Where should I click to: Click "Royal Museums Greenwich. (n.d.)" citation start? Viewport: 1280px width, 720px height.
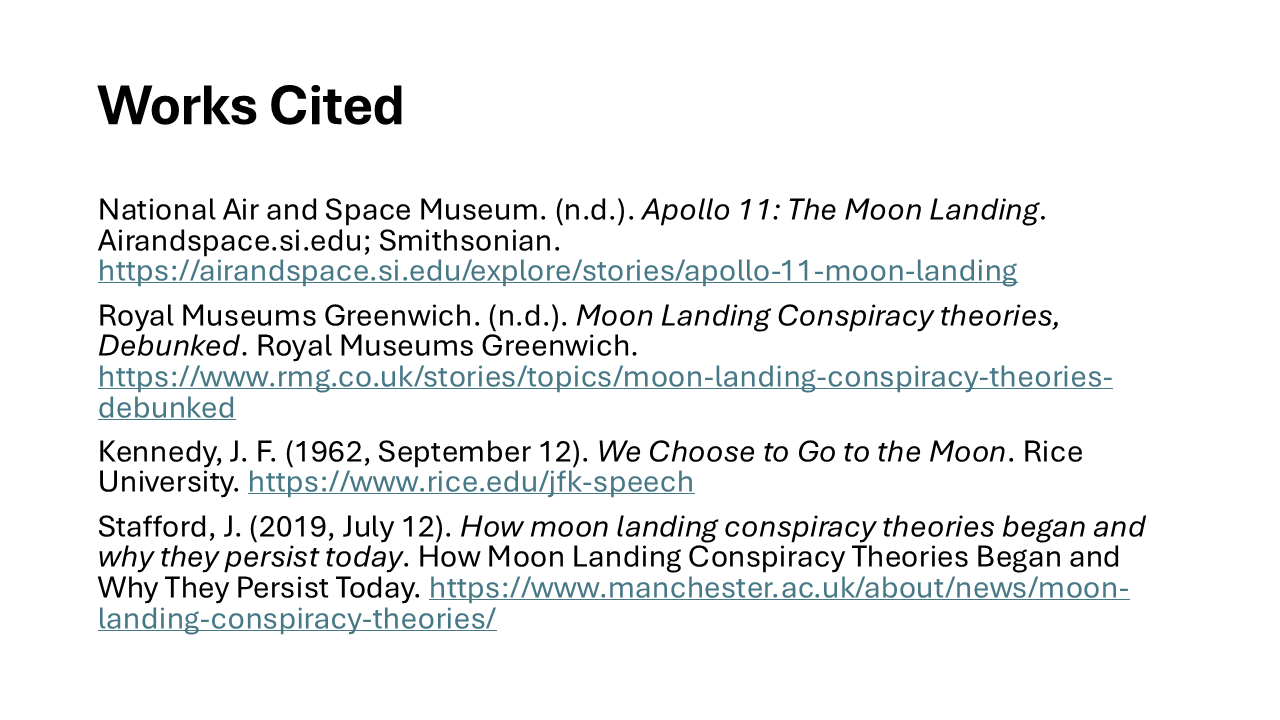[333, 316]
